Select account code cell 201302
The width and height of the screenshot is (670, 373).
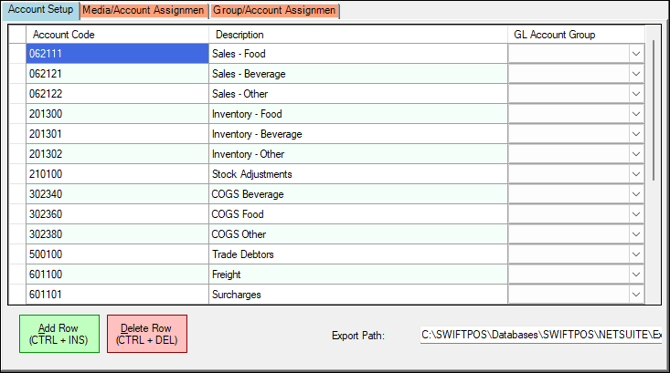tap(118, 154)
